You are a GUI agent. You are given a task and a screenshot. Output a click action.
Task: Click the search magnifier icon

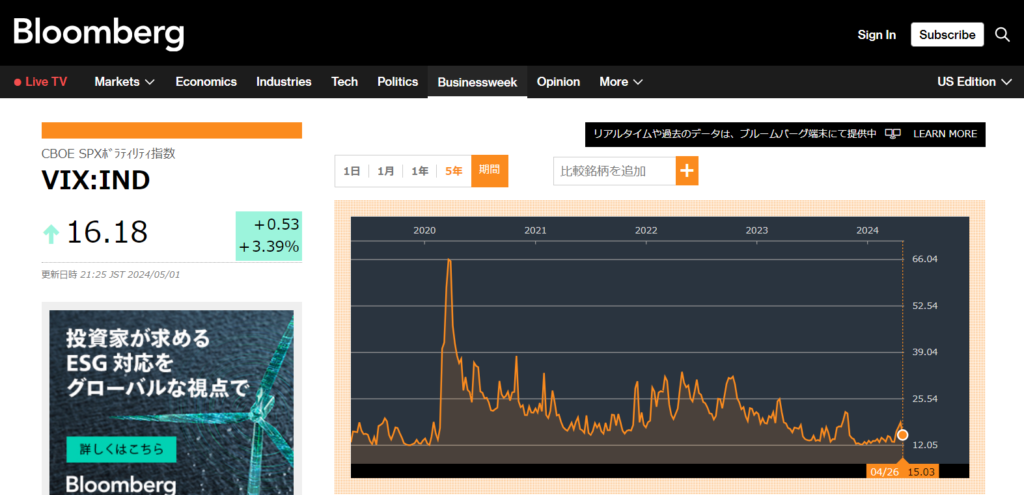coord(1002,35)
